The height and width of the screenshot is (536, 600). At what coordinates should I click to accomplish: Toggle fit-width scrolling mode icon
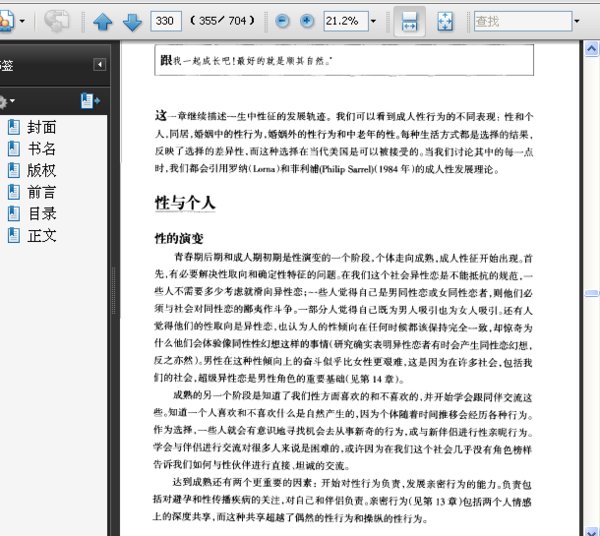click(x=409, y=21)
